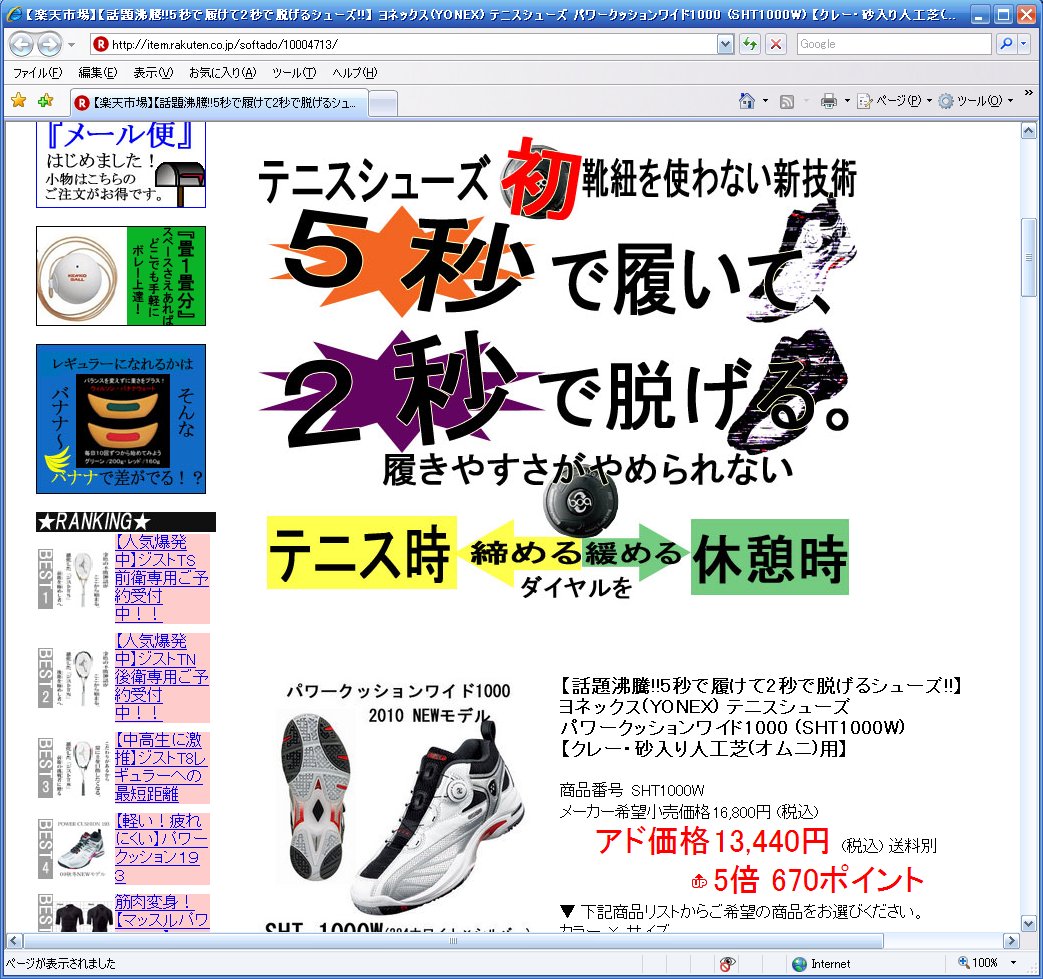This screenshot has height=979, width=1043.
Task: Click the dial closure image in banner
Action: 580,500
